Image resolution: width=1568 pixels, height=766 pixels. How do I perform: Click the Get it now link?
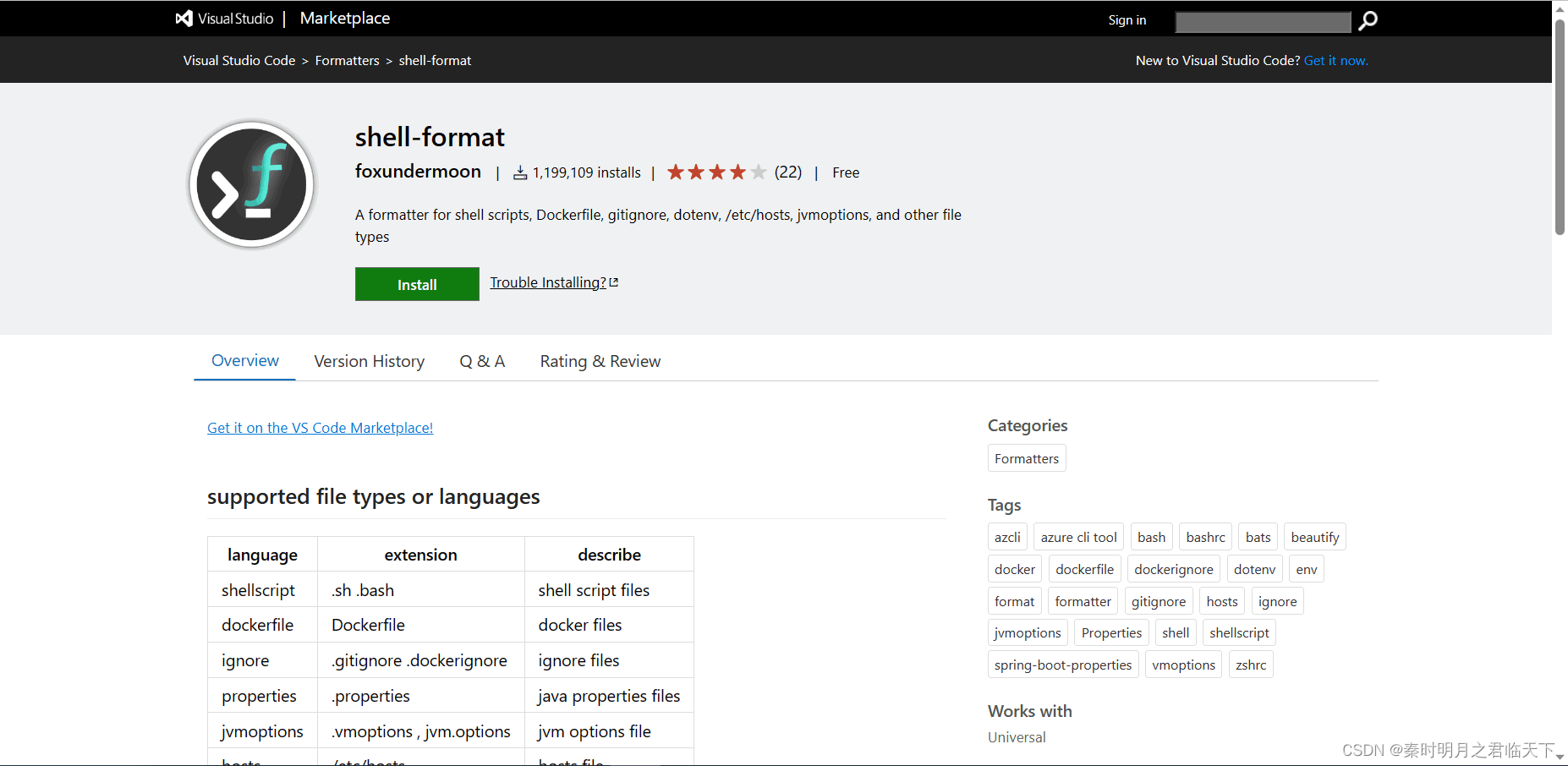(1336, 61)
